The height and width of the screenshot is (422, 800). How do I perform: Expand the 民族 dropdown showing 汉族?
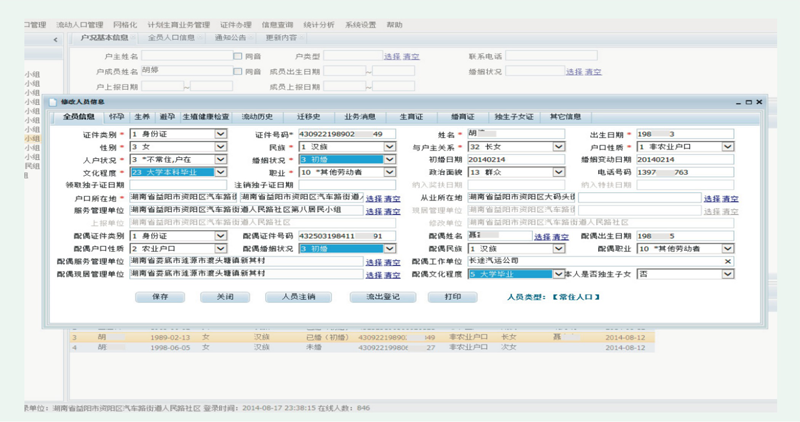point(389,147)
